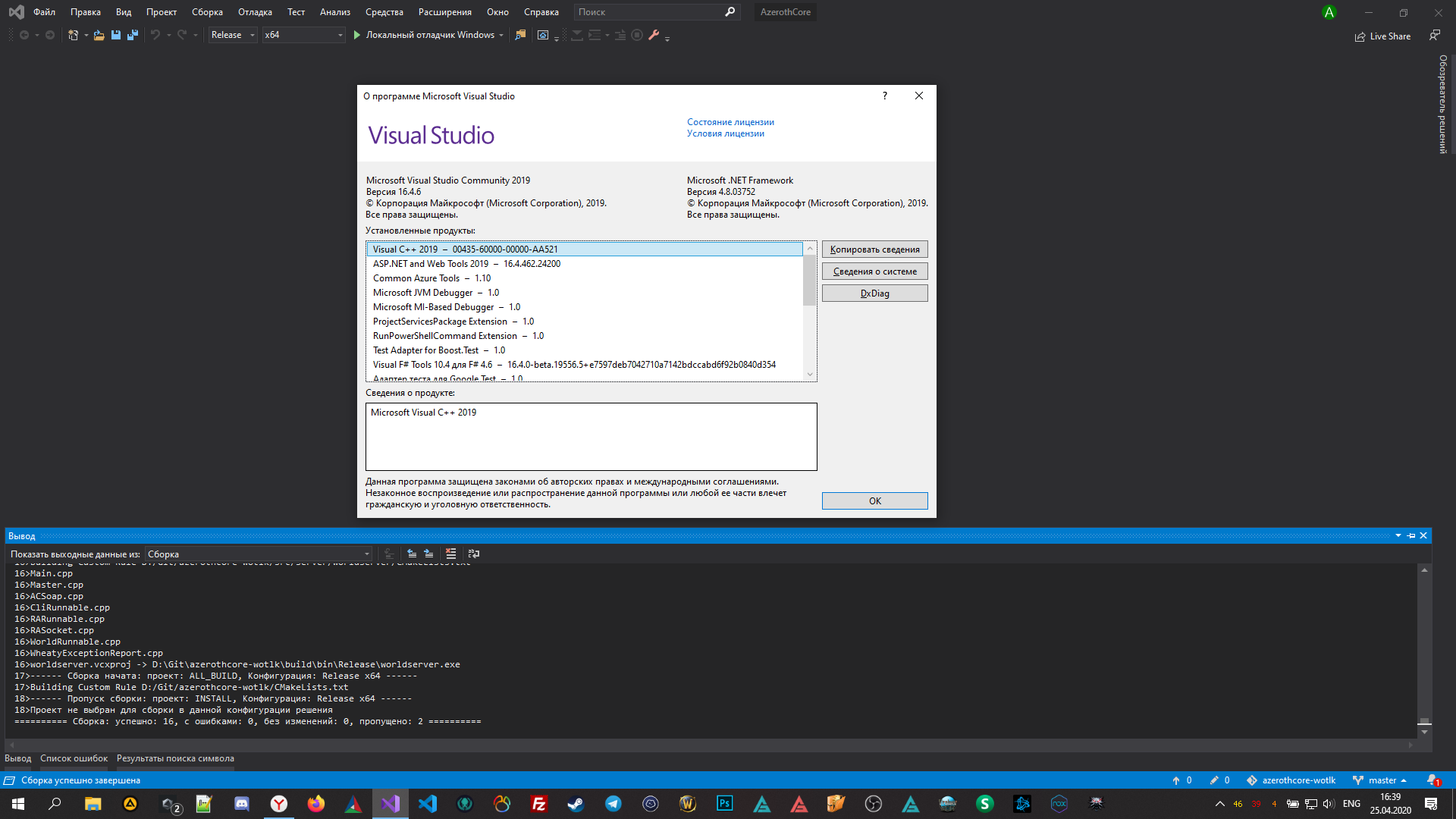Open the Средства menu
Screen dimensions: 1456x819
point(384,12)
